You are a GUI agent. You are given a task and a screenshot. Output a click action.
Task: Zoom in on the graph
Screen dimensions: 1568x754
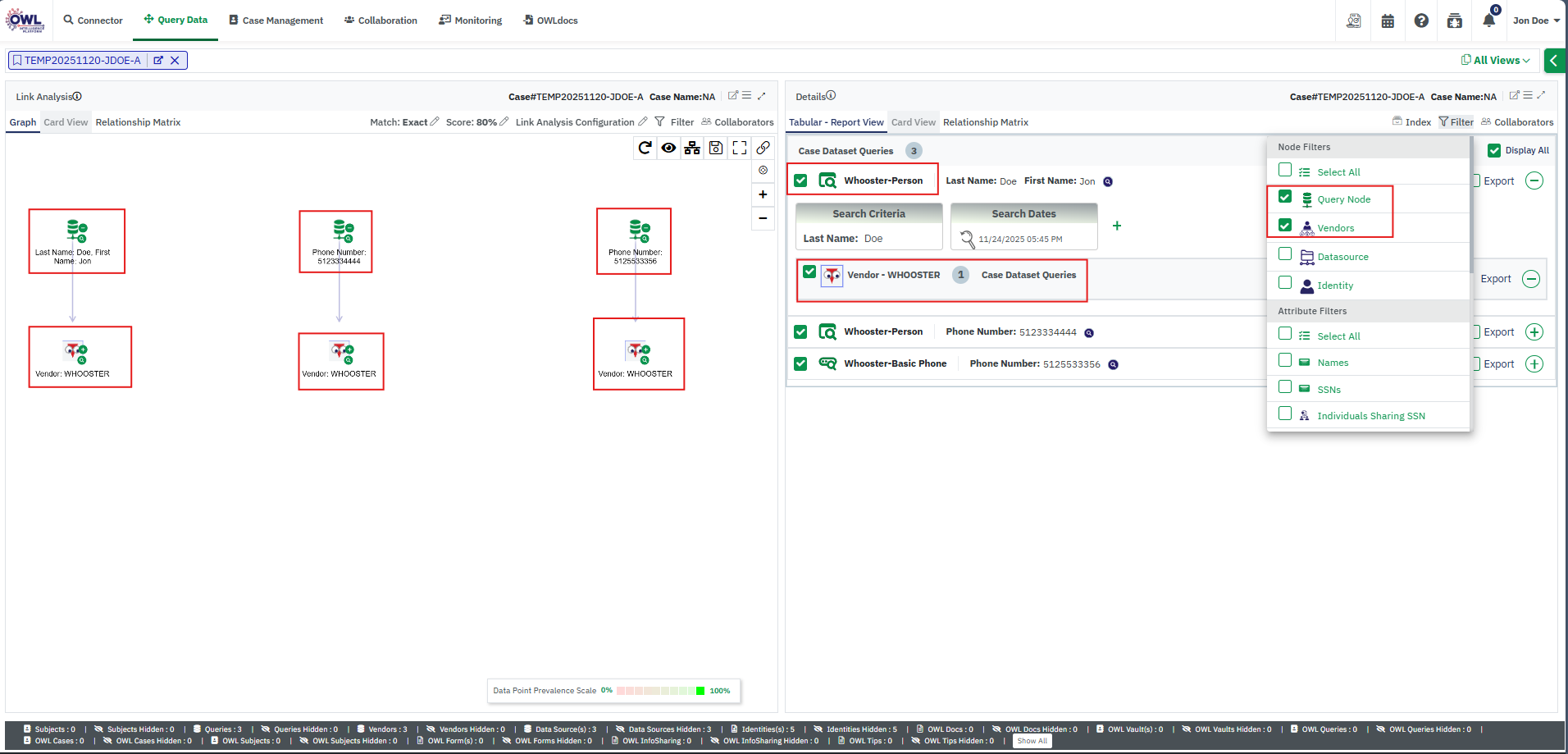(x=763, y=194)
